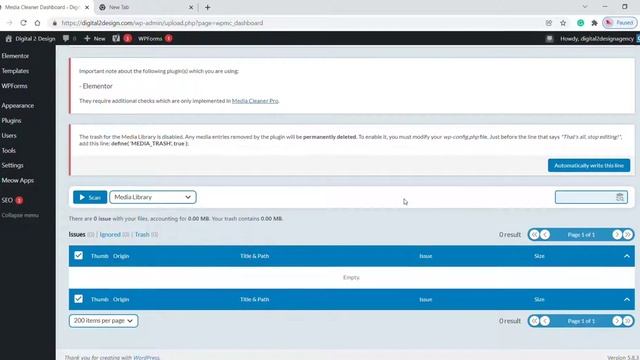
Task: Follow the WordPress footer link
Action: [x=146, y=358]
